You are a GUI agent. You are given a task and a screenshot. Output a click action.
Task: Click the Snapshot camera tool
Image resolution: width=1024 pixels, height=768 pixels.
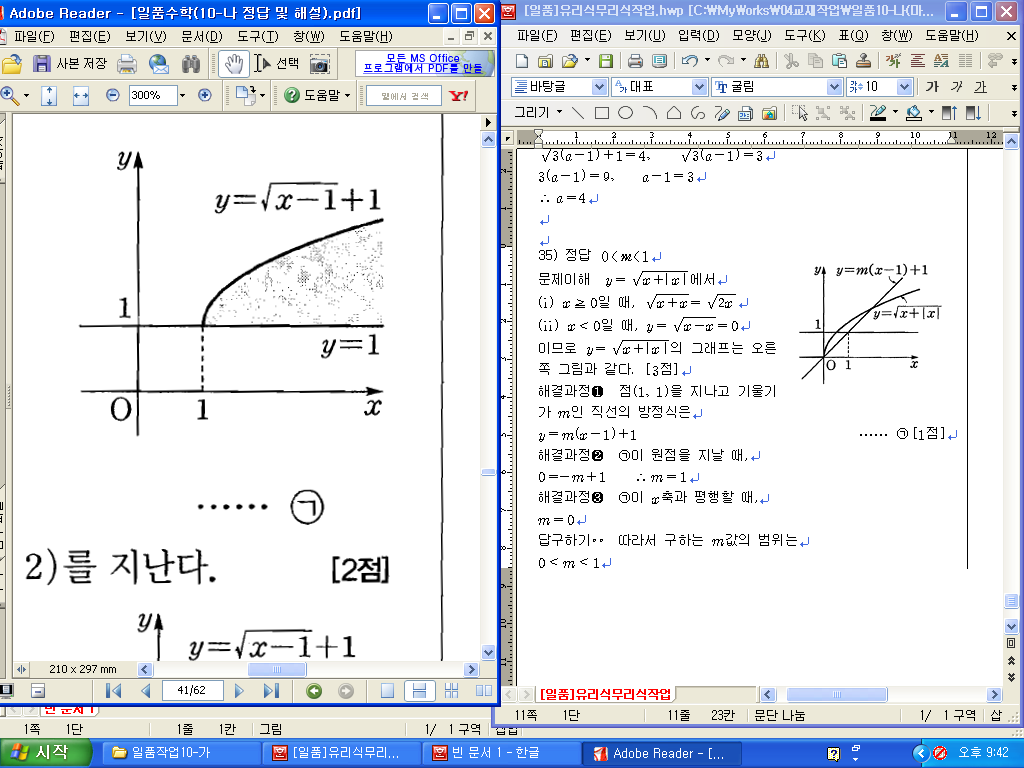click(x=320, y=64)
